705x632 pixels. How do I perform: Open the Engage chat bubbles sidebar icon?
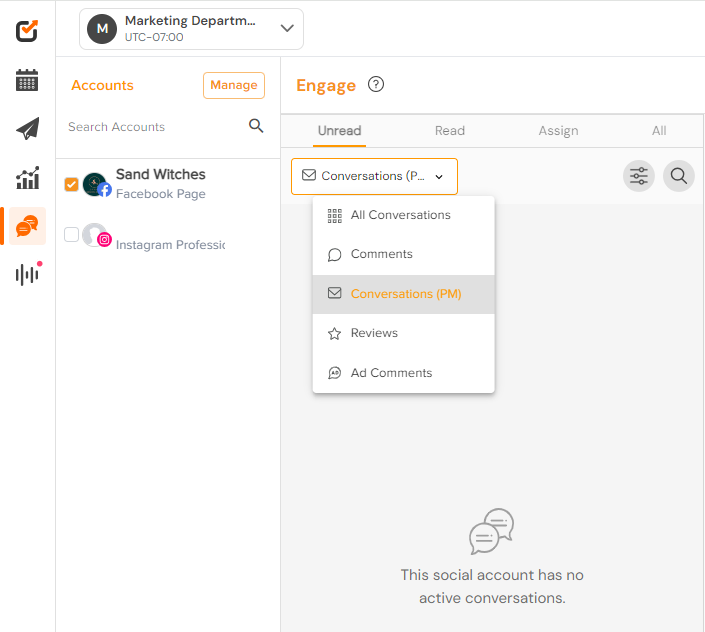point(27,226)
